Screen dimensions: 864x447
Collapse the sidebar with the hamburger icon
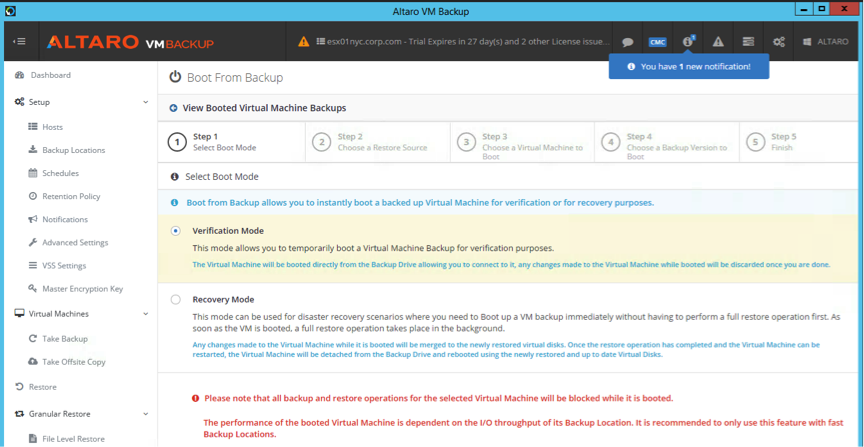click(19, 41)
